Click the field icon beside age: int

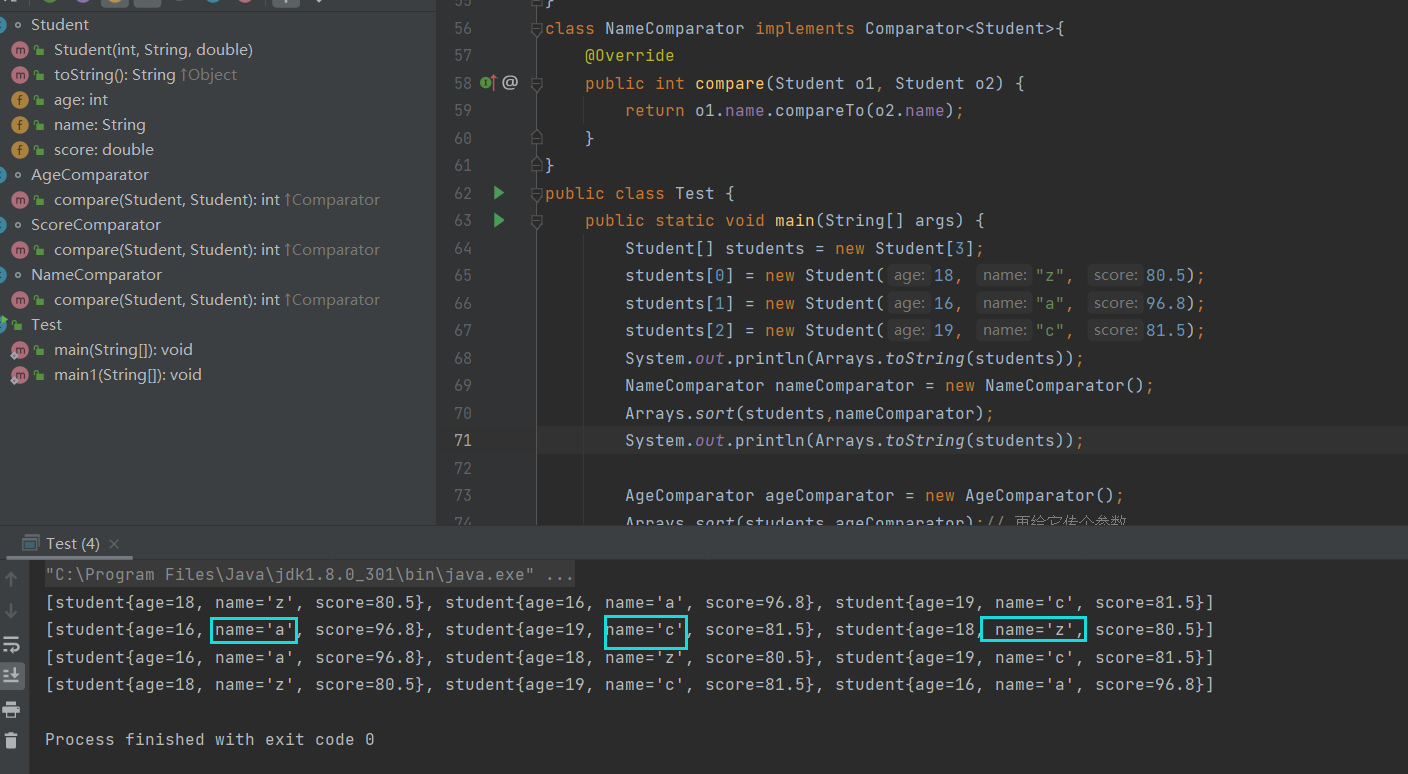pyautogui.click(x=20, y=100)
